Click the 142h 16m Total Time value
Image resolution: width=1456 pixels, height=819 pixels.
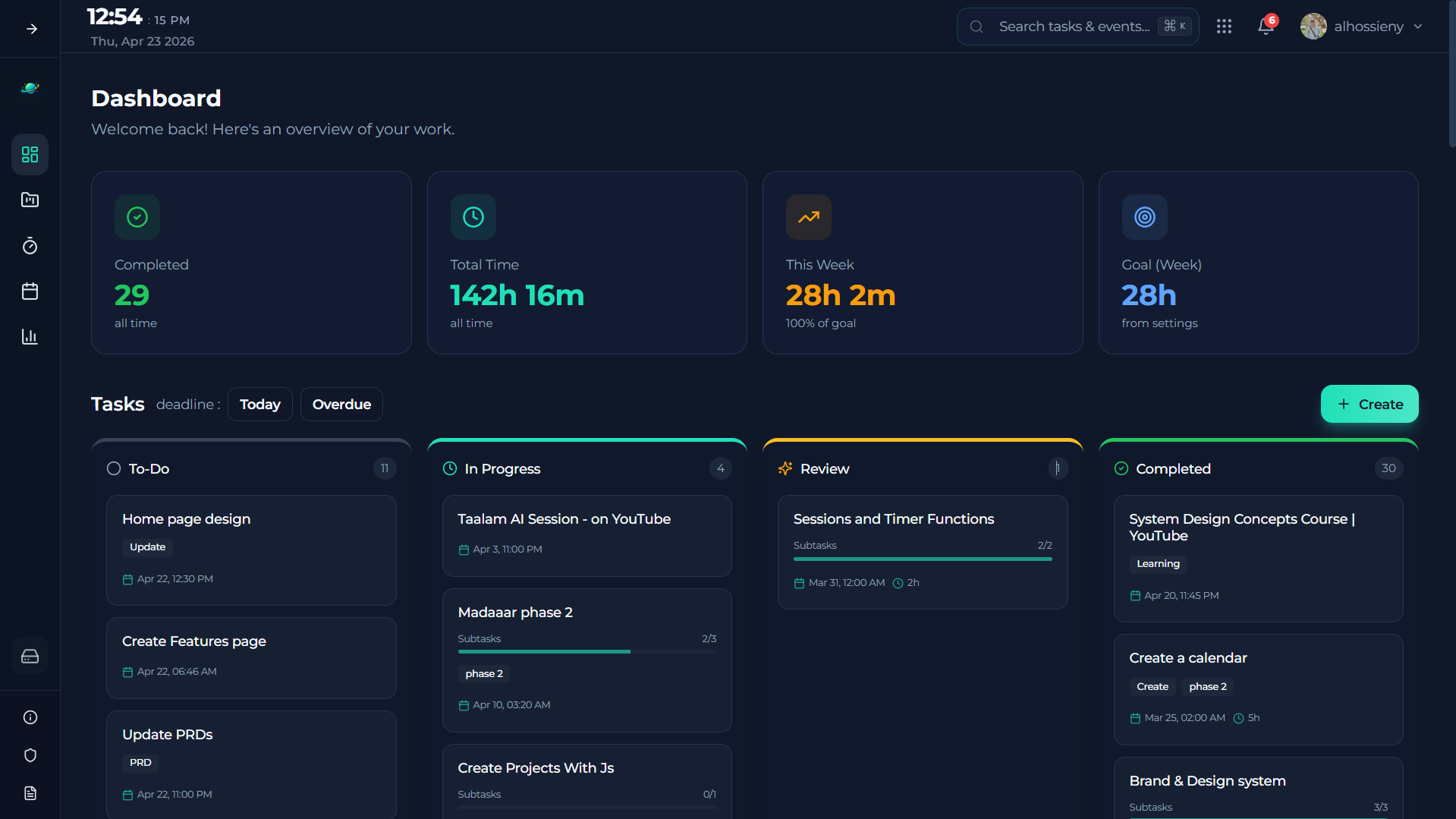517,295
